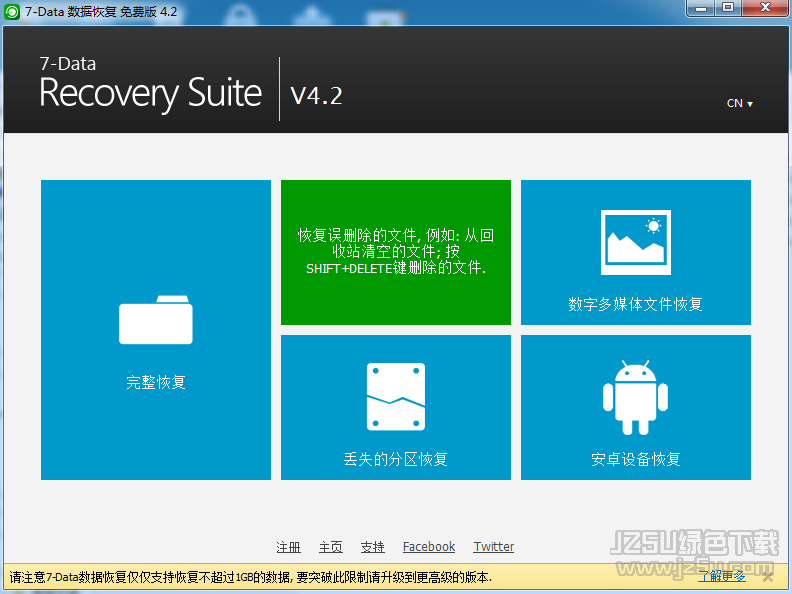The height and width of the screenshot is (594, 792).
Task: Click the V4.2 version text
Action: tap(316, 95)
